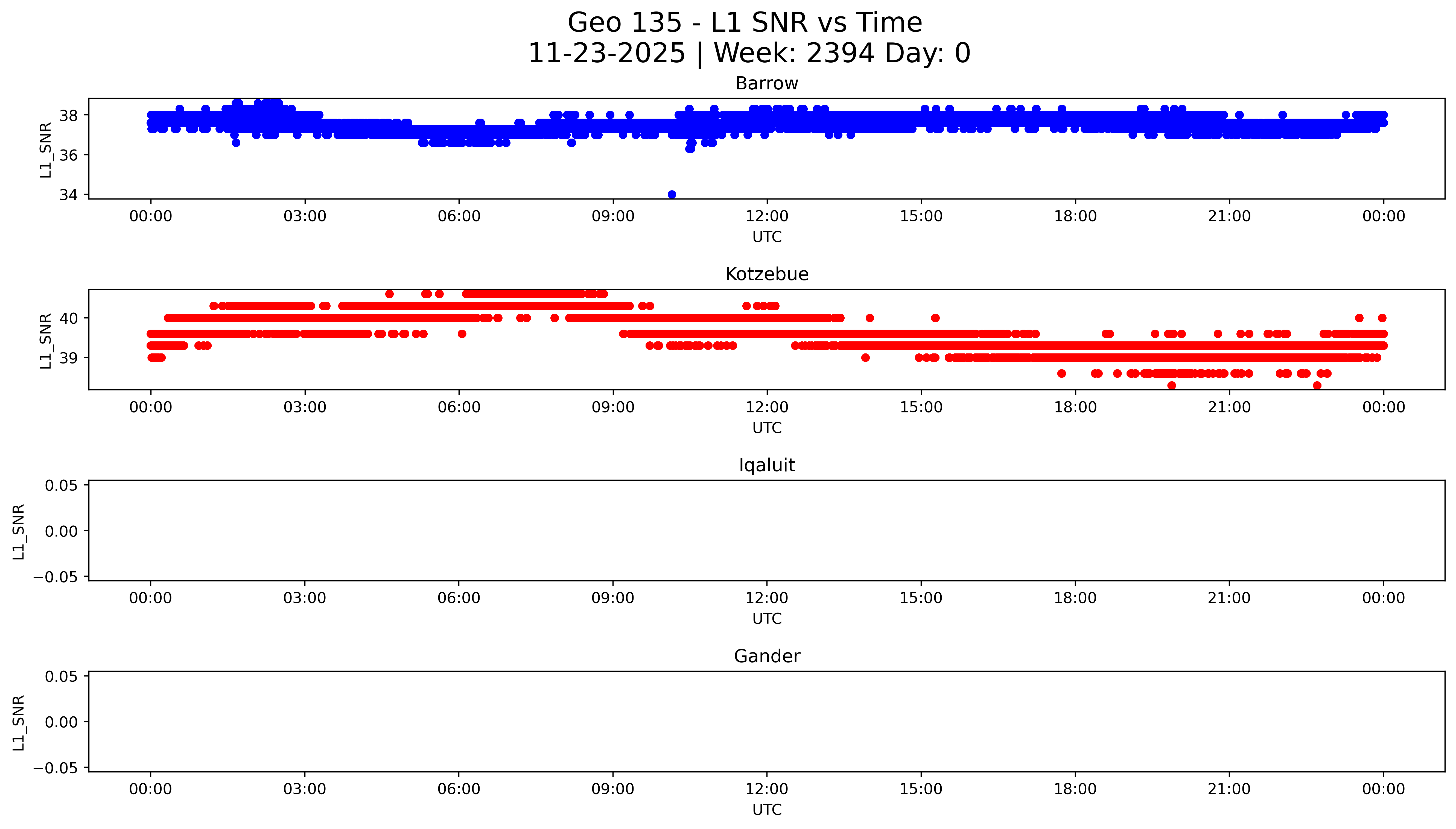
Task: Click the −0.05 y-axis tick in Gander plot
Action: coord(55,768)
